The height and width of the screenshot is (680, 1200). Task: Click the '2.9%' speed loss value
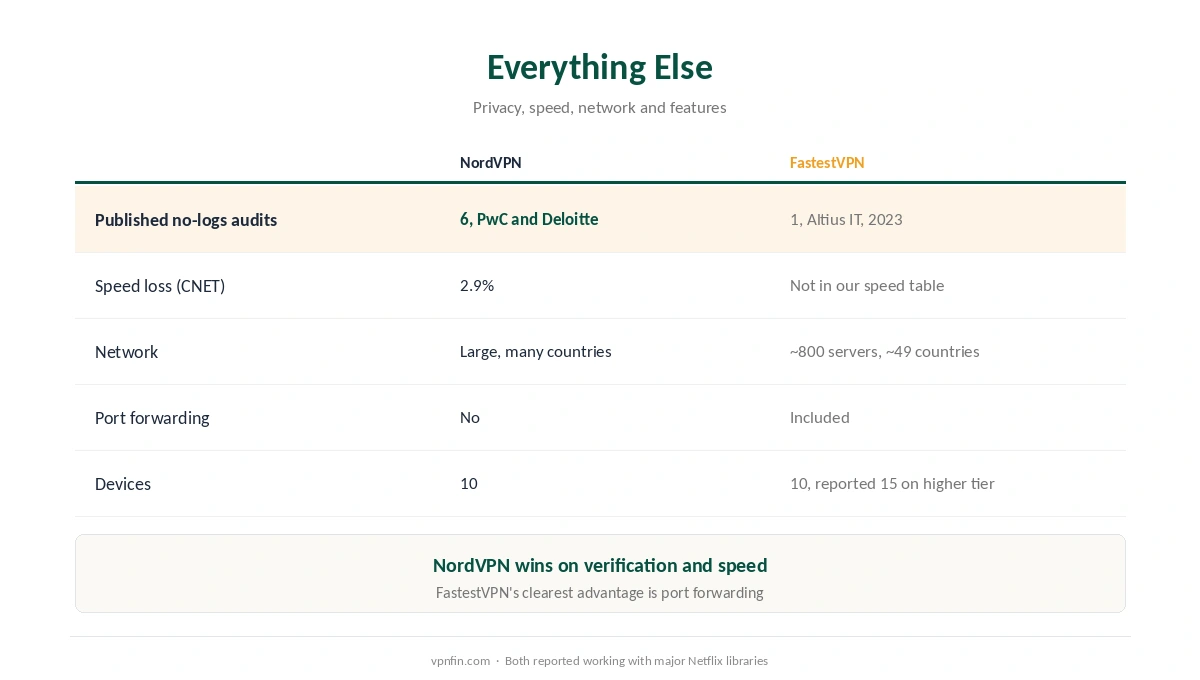pyautogui.click(x=477, y=285)
